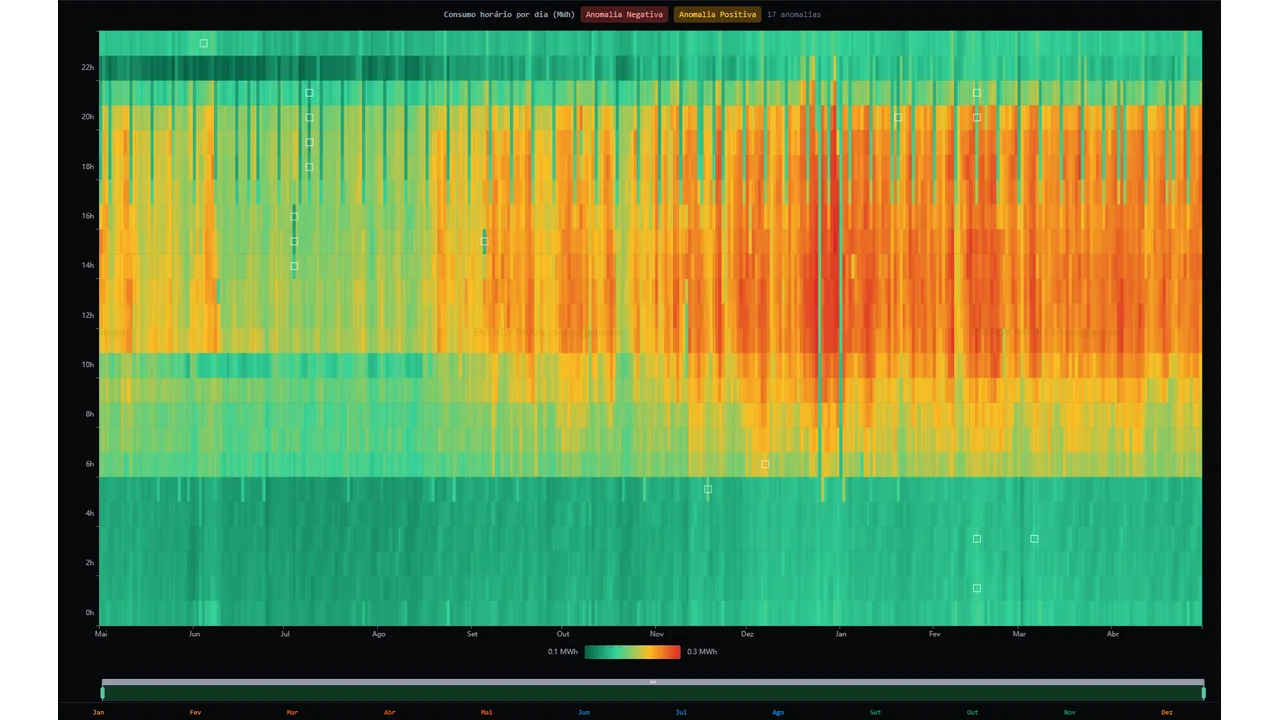Screen dimensions: 1280x720
Task: Select the March anomaly marker at 3h
Action: click(x=1034, y=539)
